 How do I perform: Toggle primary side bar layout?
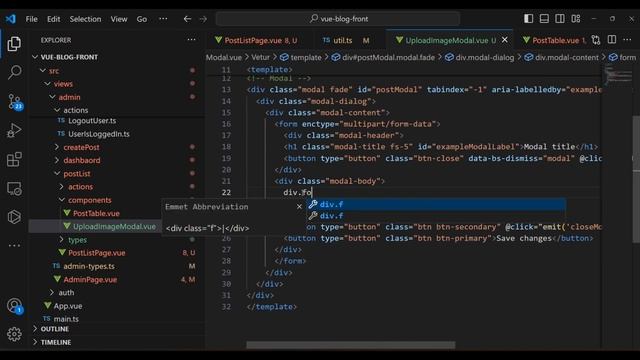tap(528, 18)
